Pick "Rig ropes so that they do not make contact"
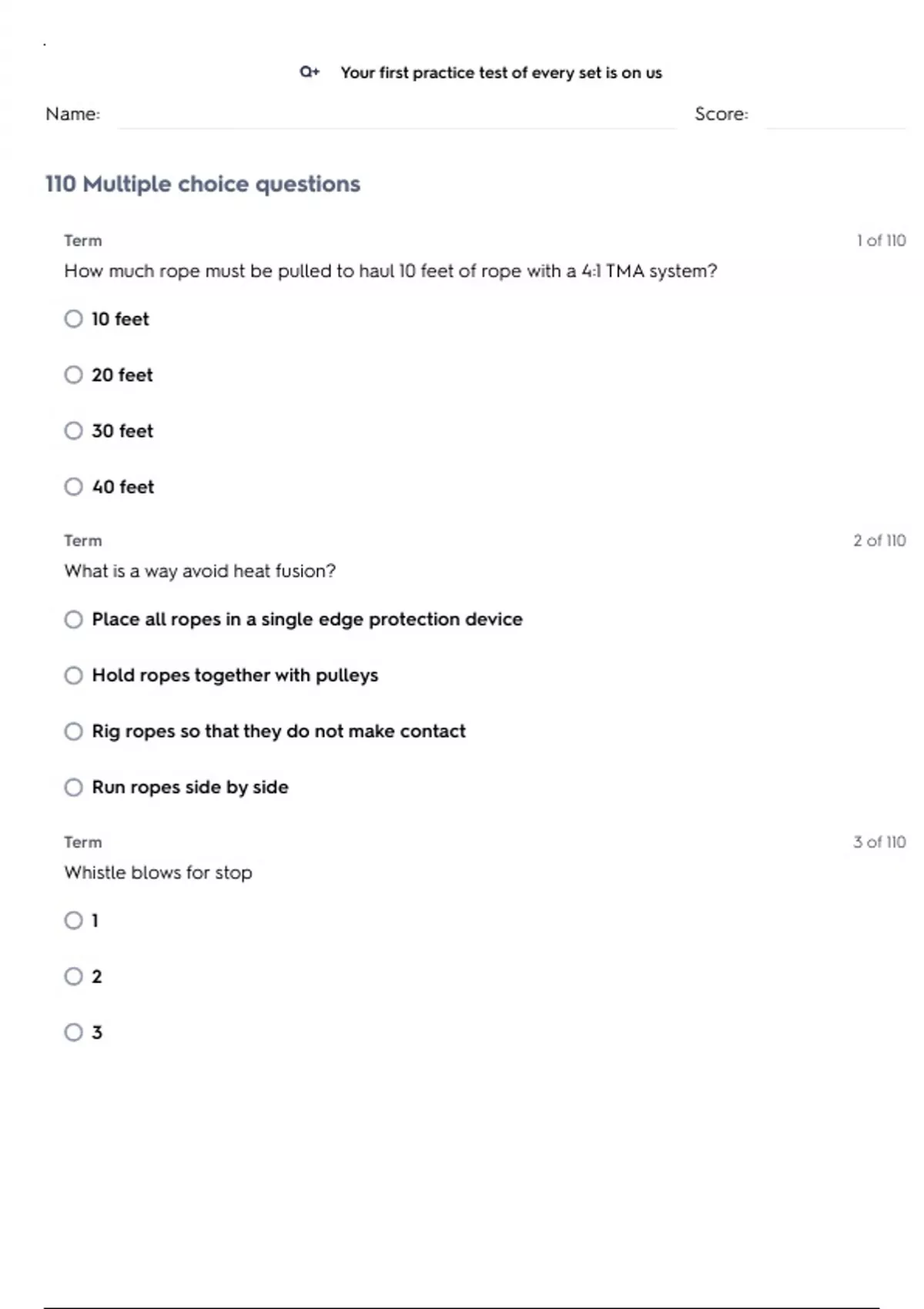The image size is (924, 1309). pyautogui.click(x=73, y=731)
